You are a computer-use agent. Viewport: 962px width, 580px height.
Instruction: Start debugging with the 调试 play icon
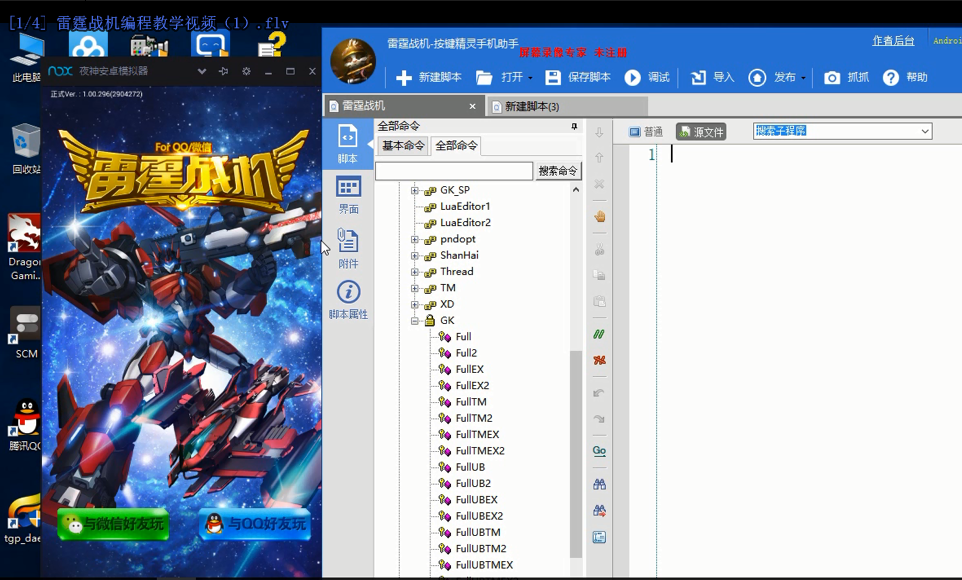pyautogui.click(x=633, y=78)
